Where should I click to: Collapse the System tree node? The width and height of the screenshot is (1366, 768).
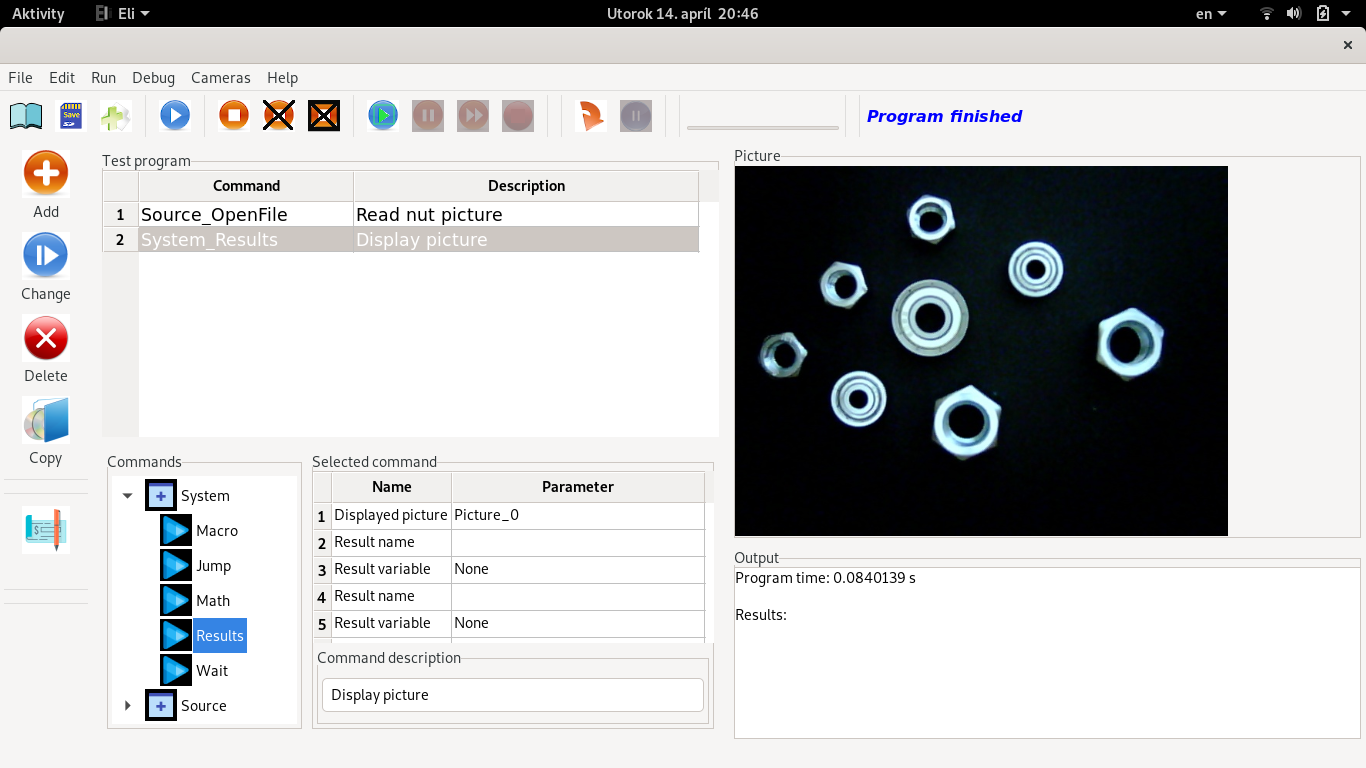(x=128, y=496)
